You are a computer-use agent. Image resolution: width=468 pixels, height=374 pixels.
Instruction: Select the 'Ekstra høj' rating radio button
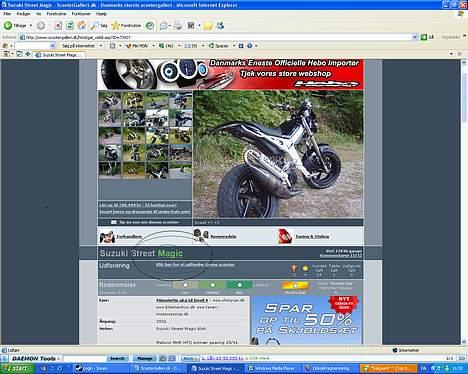295,285
